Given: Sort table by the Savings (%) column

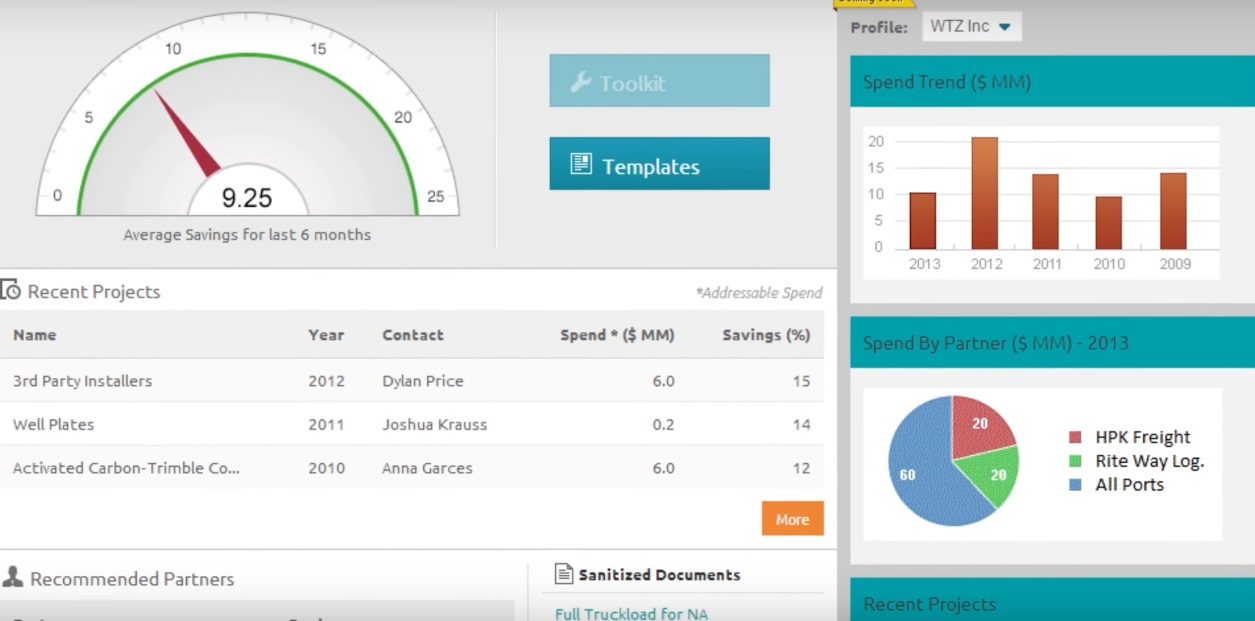Looking at the screenshot, I should (766, 335).
